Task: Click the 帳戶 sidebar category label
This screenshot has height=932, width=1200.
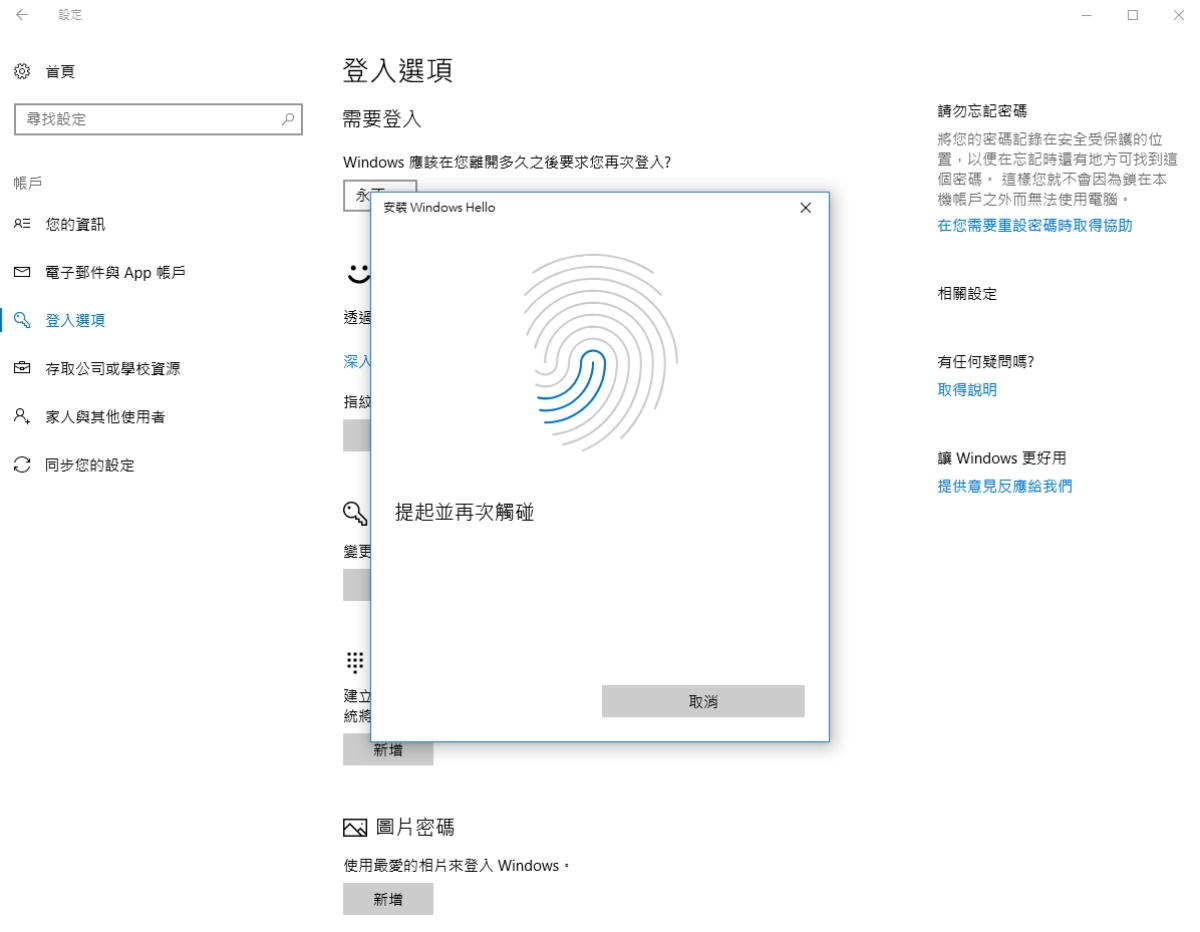Action: tap(28, 183)
